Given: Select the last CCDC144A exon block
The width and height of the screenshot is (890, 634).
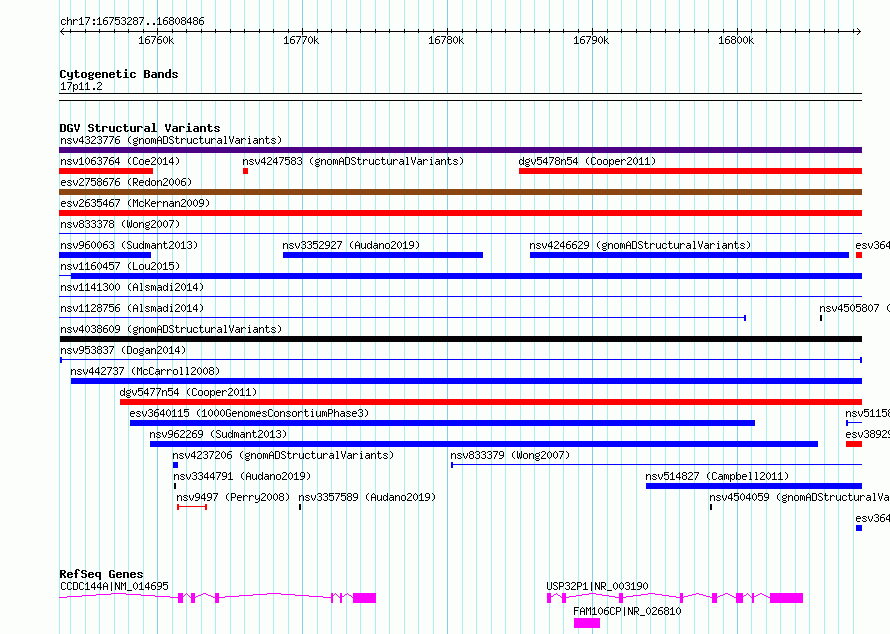Looking at the screenshot, I should [x=364, y=598].
